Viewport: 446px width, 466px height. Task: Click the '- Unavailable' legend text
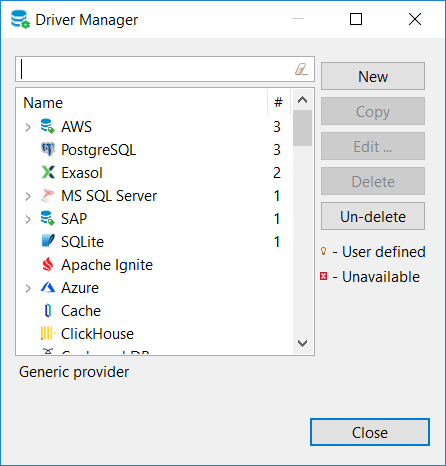[x=376, y=277]
